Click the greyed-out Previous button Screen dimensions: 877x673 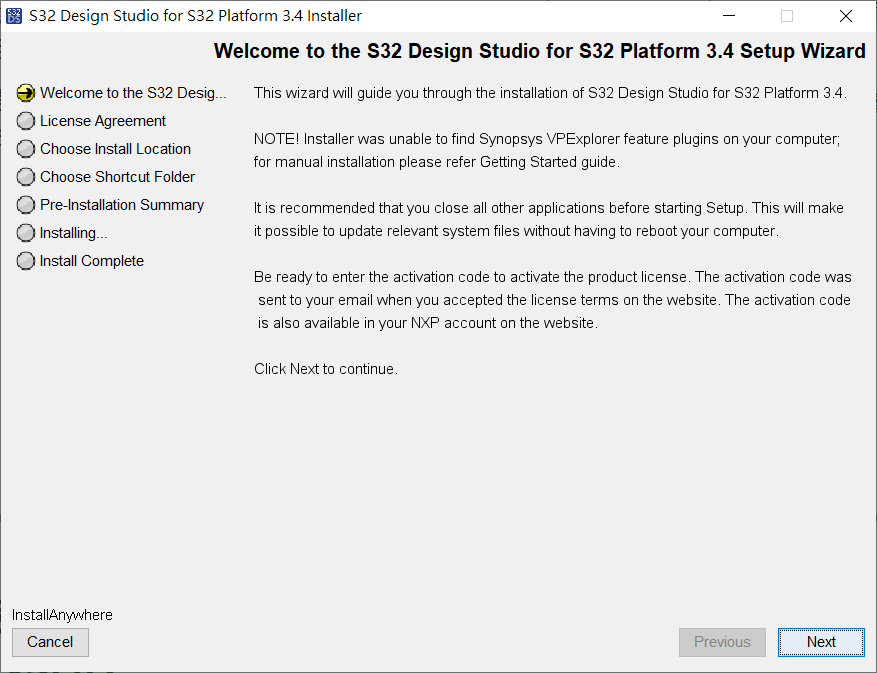[x=722, y=642]
